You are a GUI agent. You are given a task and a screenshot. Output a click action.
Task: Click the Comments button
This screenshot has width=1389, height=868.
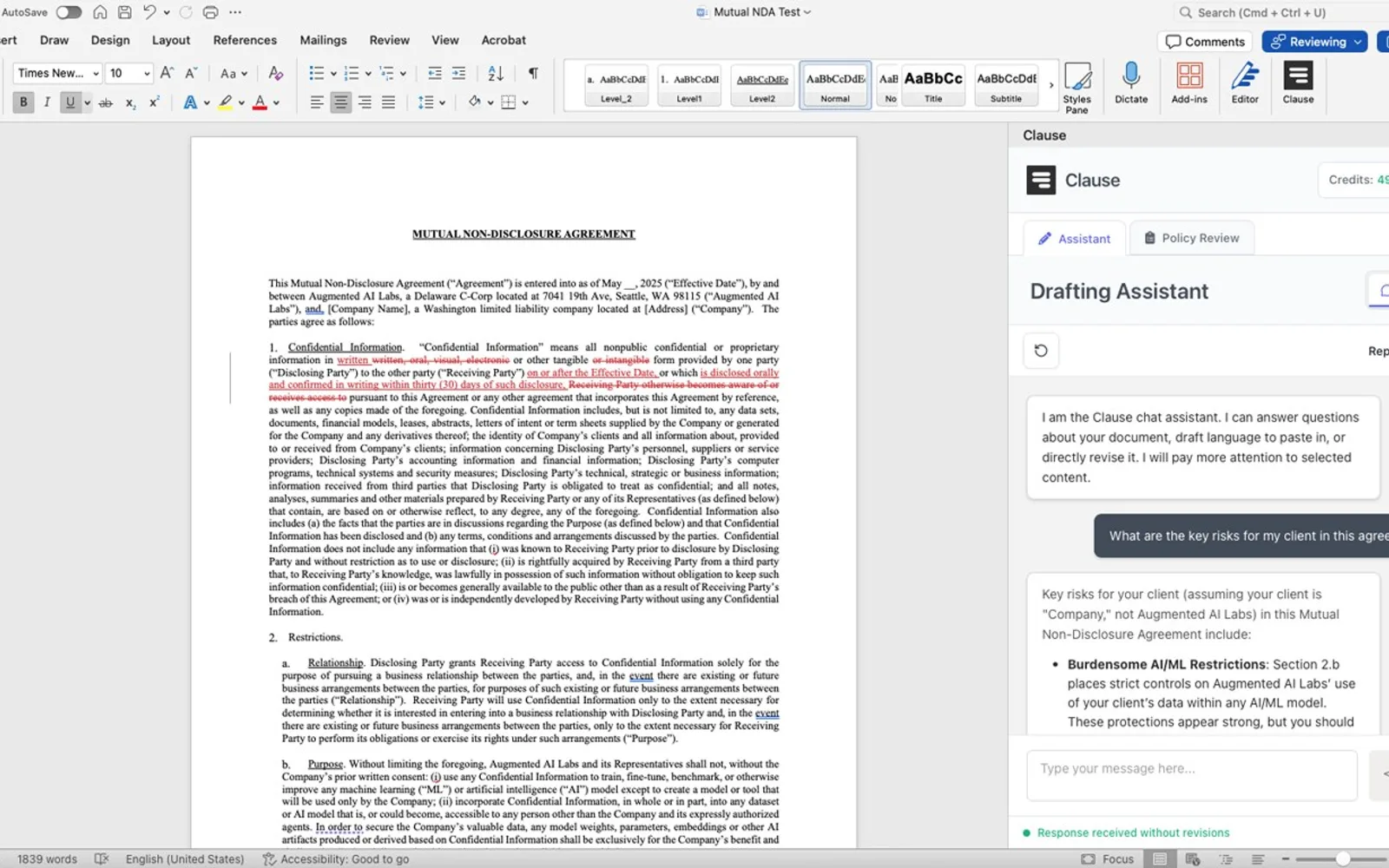[1205, 42]
